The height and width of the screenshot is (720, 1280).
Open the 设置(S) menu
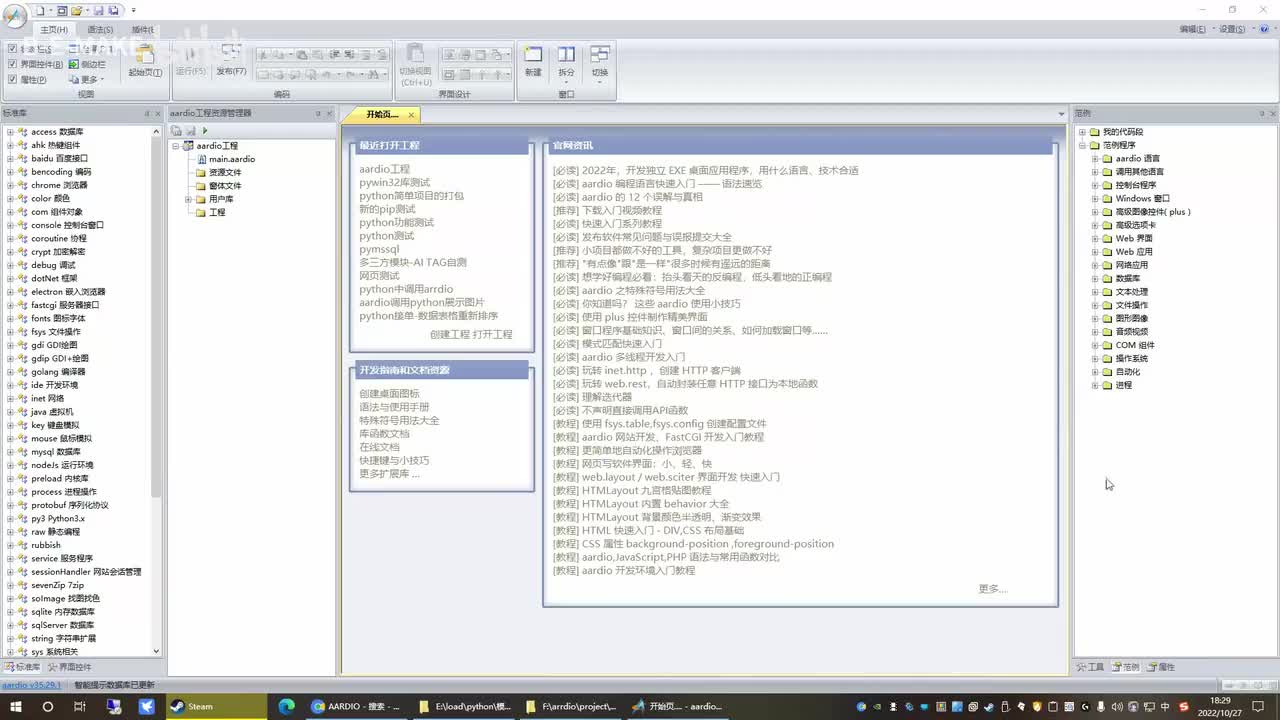click(x=1233, y=29)
